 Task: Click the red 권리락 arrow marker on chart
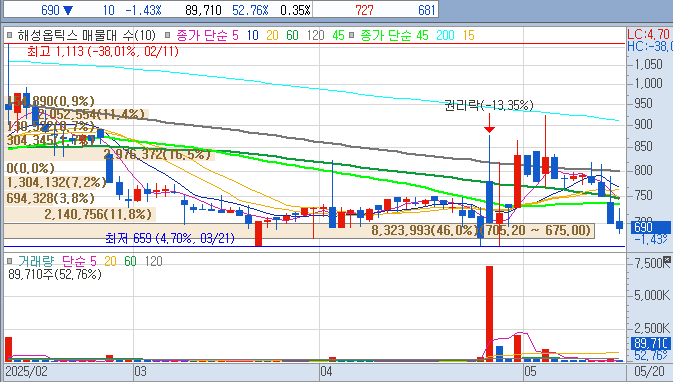pos(489,123)
